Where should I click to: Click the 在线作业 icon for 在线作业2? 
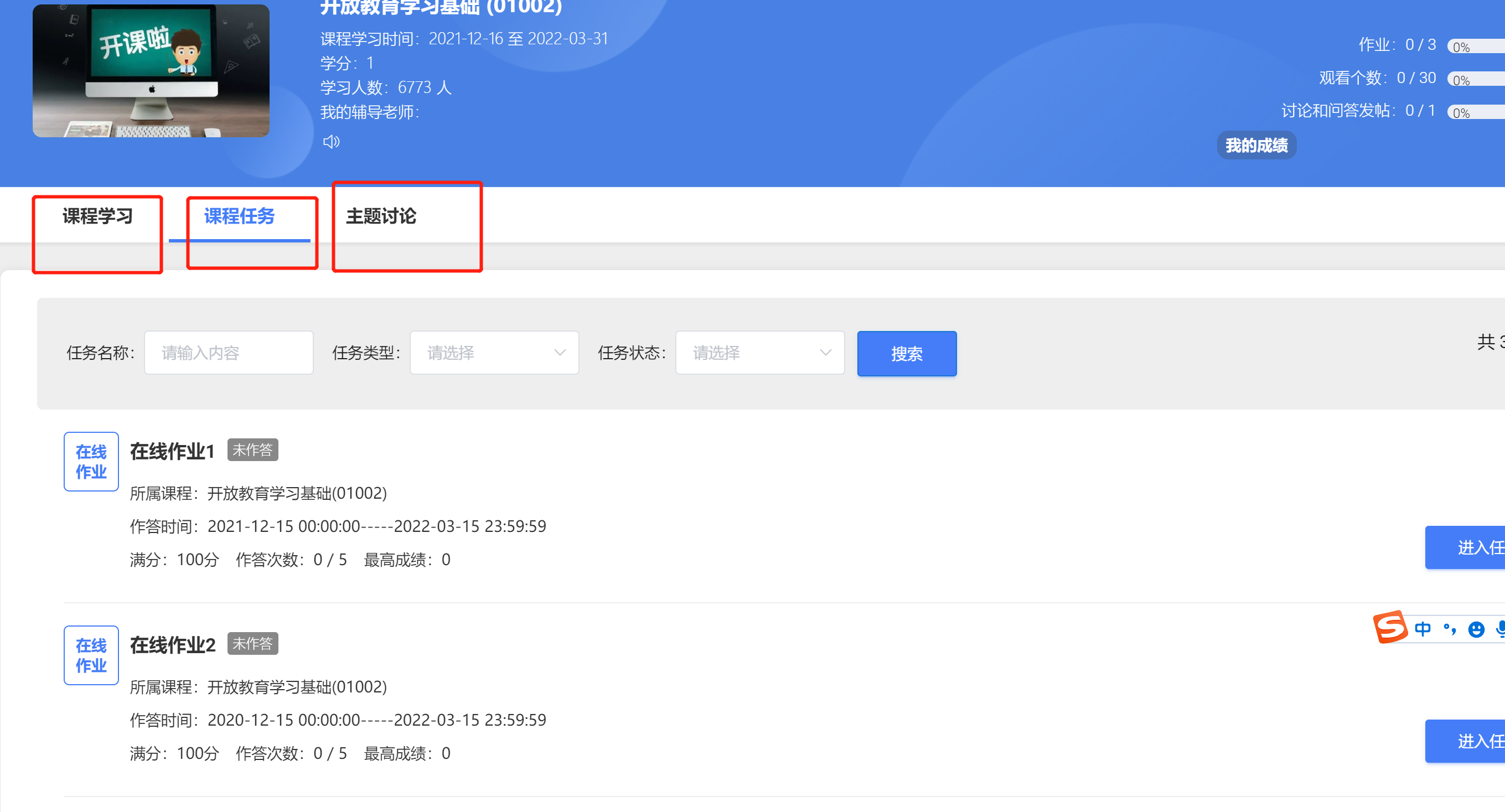[91, 655]
